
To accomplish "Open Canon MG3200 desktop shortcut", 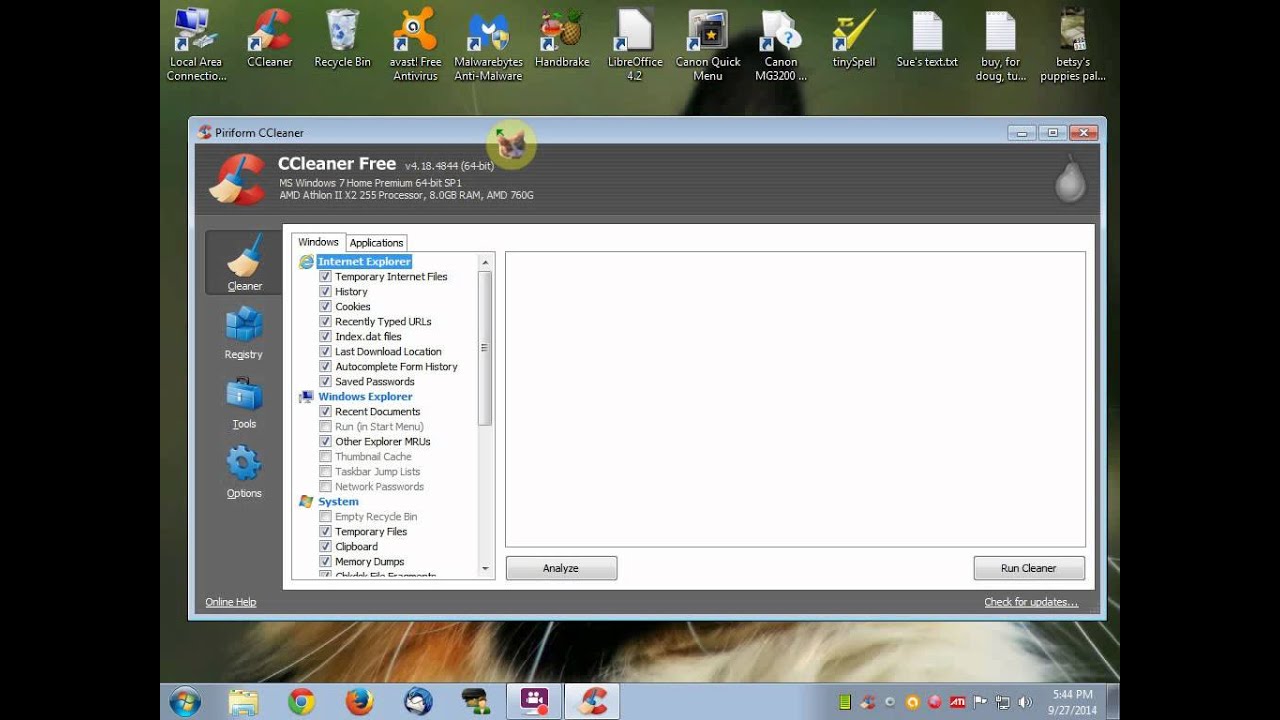I will pyautogui.click(x=781, y=45).
